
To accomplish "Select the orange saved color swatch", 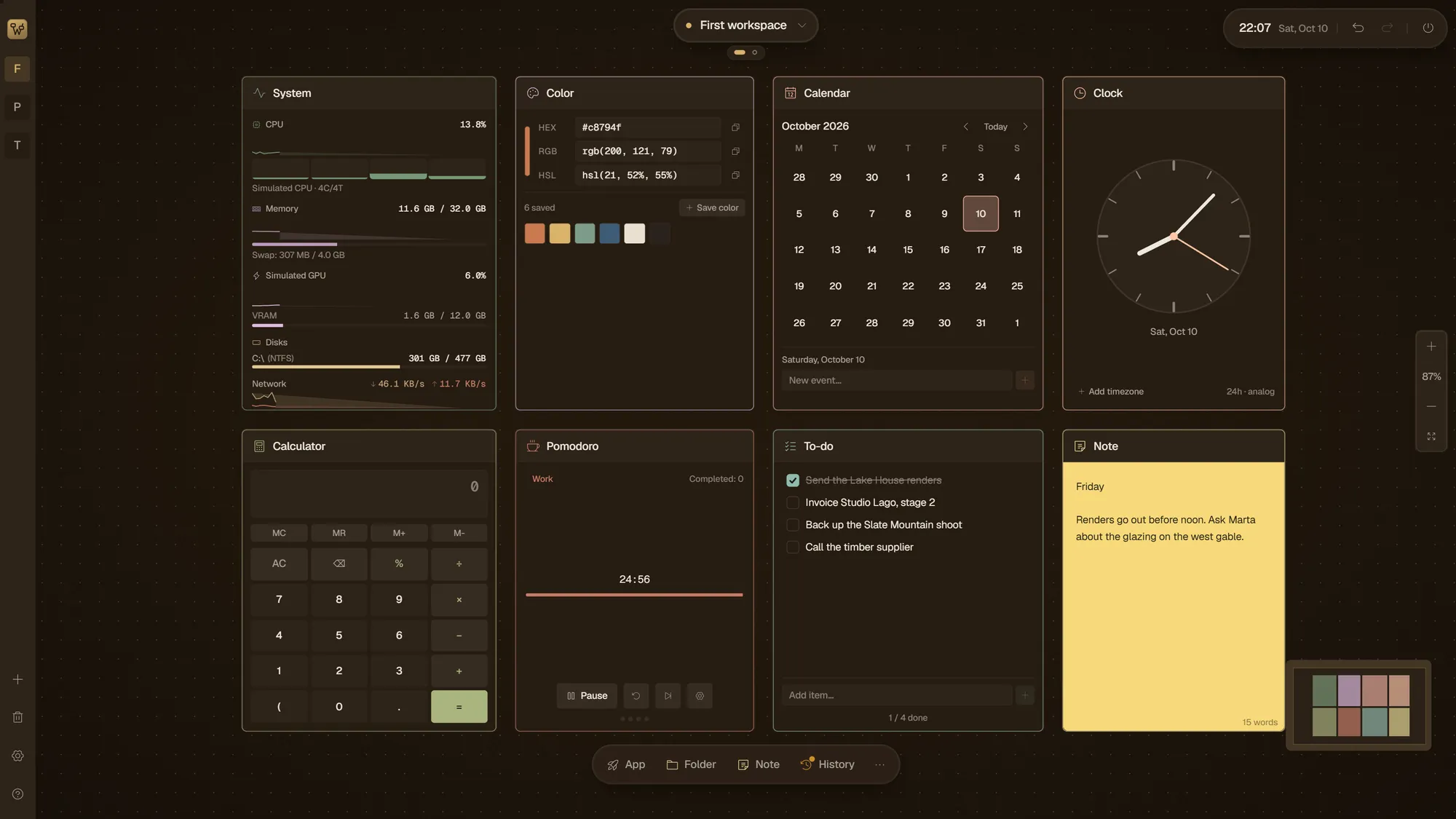I will 534,234.
